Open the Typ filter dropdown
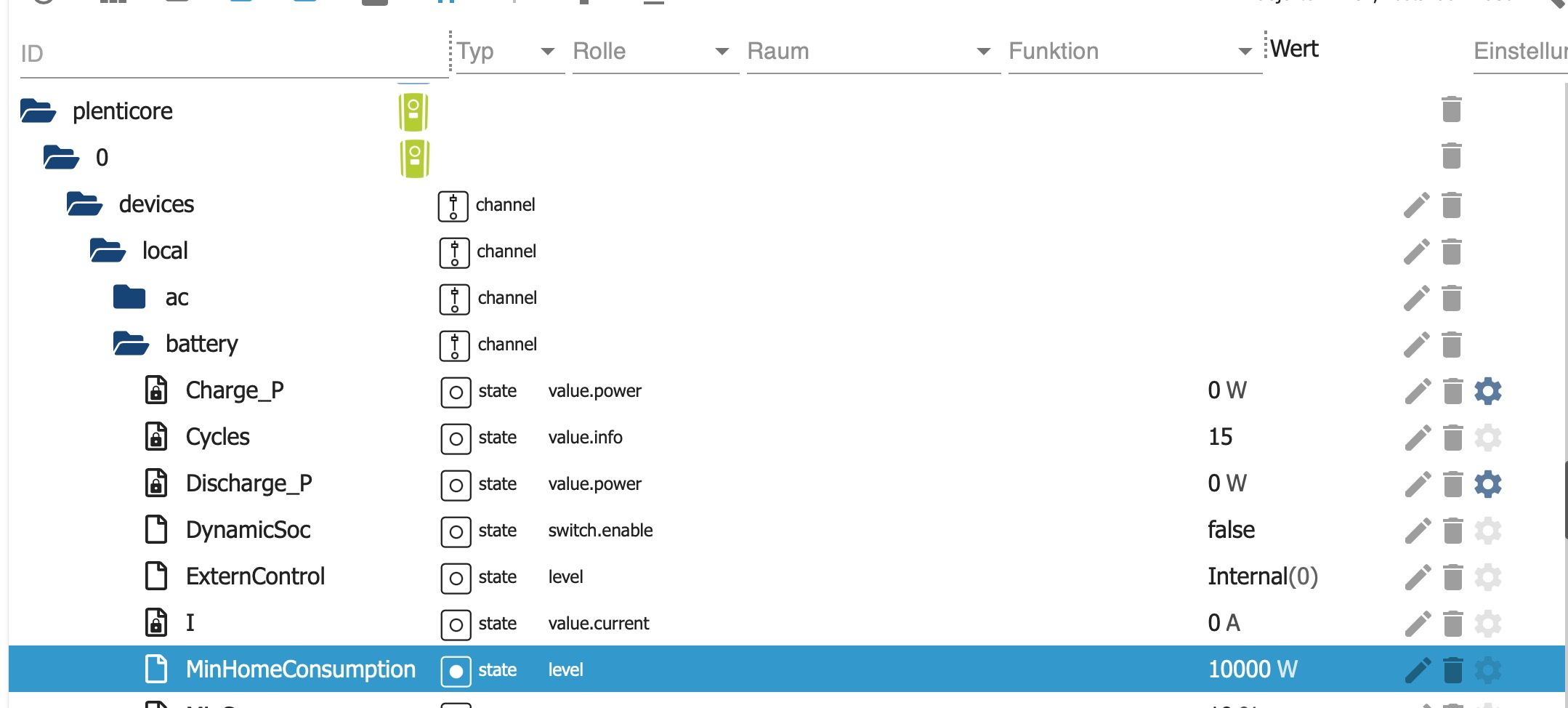The width and height of the screenshot is (1568, 708). (x=547, y=52)
